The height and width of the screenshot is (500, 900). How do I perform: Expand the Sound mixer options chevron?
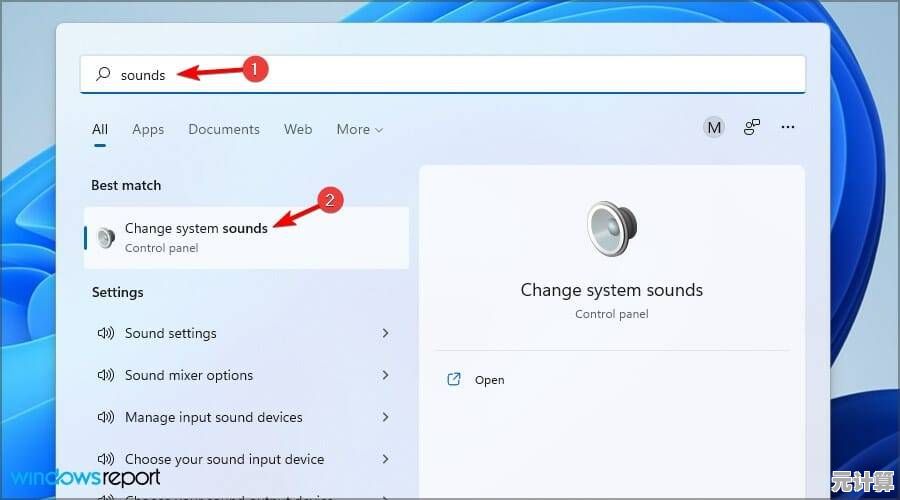tap(385, 376)
